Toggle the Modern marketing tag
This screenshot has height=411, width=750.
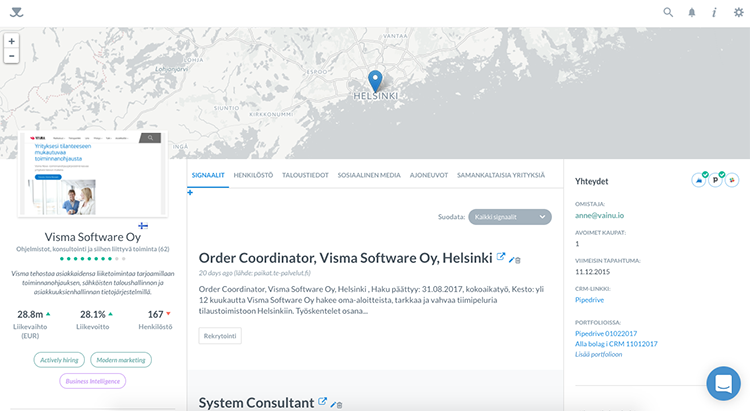click(121, 359)
